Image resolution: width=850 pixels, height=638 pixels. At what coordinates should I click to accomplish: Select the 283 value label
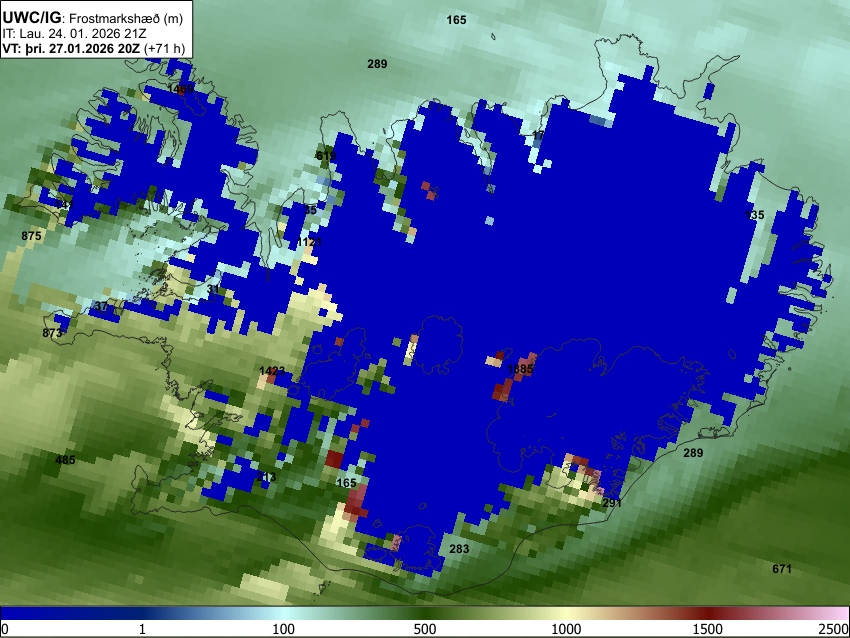coord(459,549)
